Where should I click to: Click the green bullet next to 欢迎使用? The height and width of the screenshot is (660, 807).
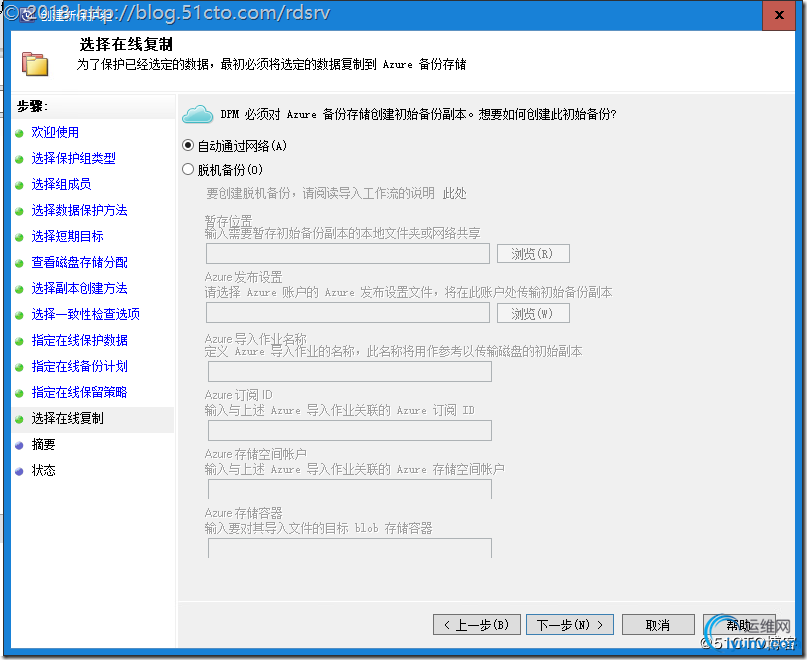coord(20,133)
